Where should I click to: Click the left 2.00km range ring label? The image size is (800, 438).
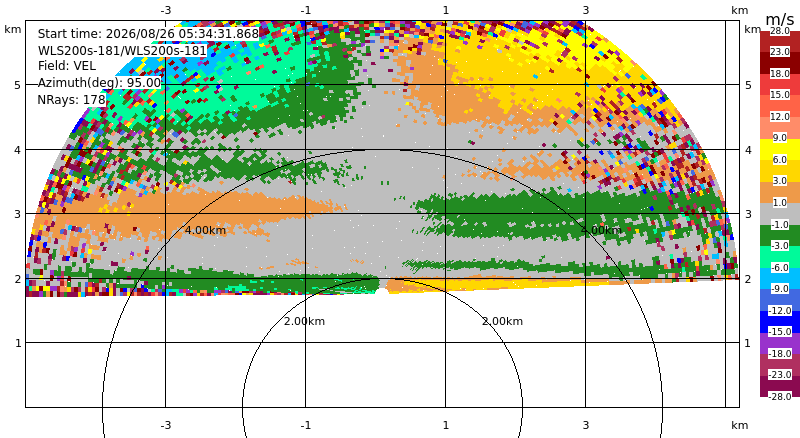pyautogui.click(x=305, y=321)
